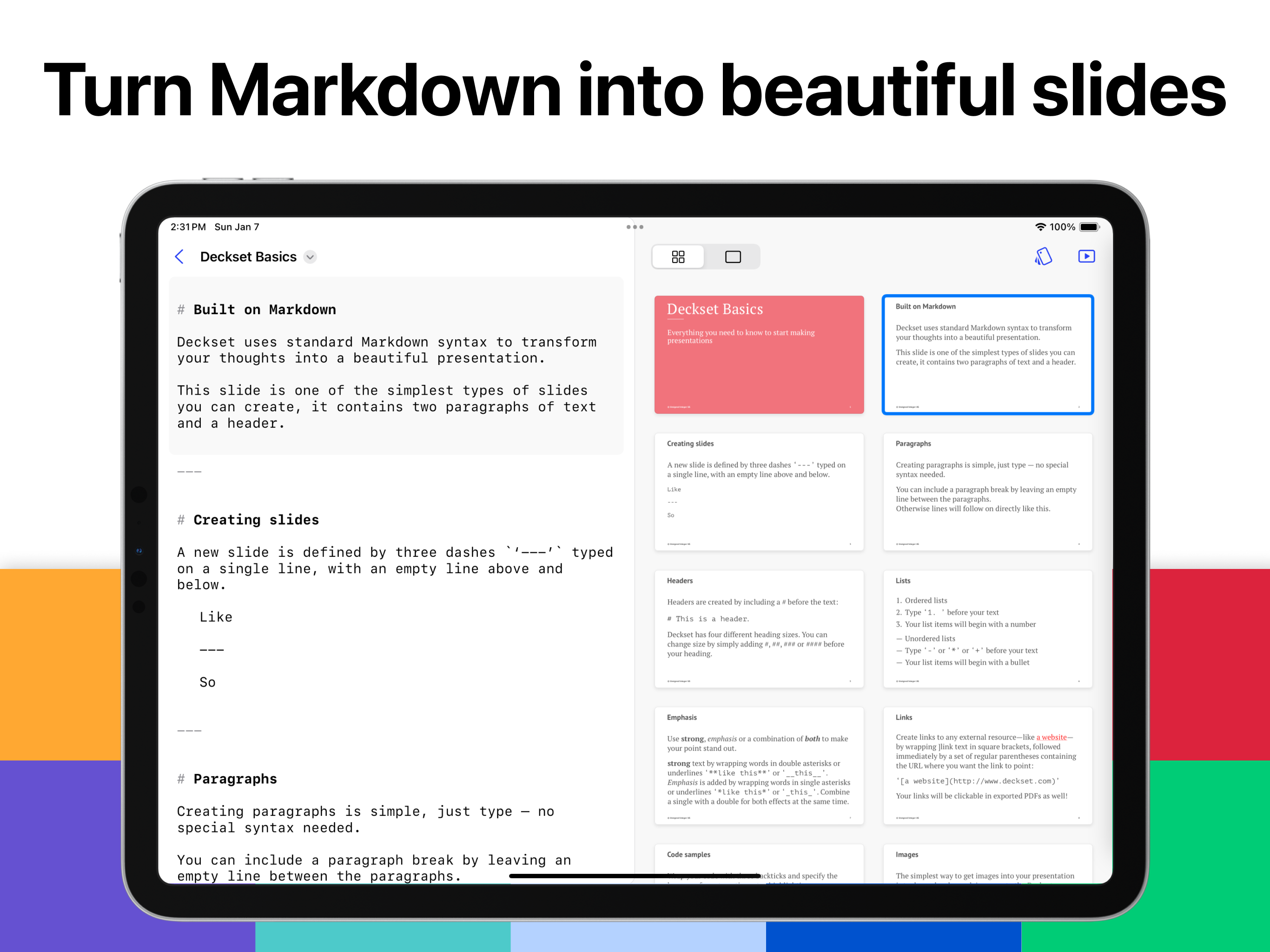
Task: Select the Lists slide thumbnail
Action: [x=987, y=629]
